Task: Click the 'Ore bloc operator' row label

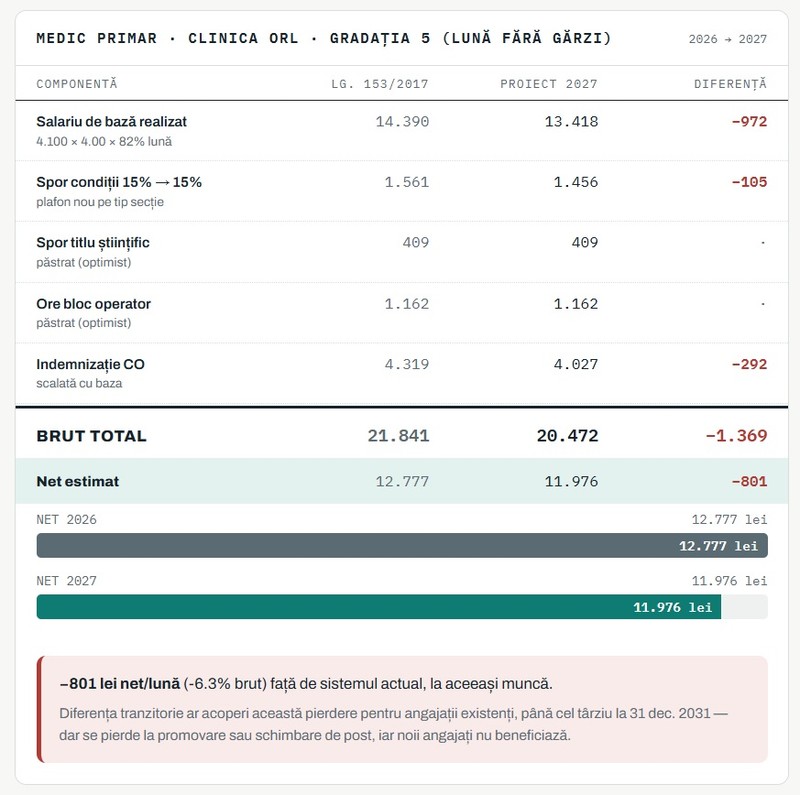Action: [x=93, y=304]
